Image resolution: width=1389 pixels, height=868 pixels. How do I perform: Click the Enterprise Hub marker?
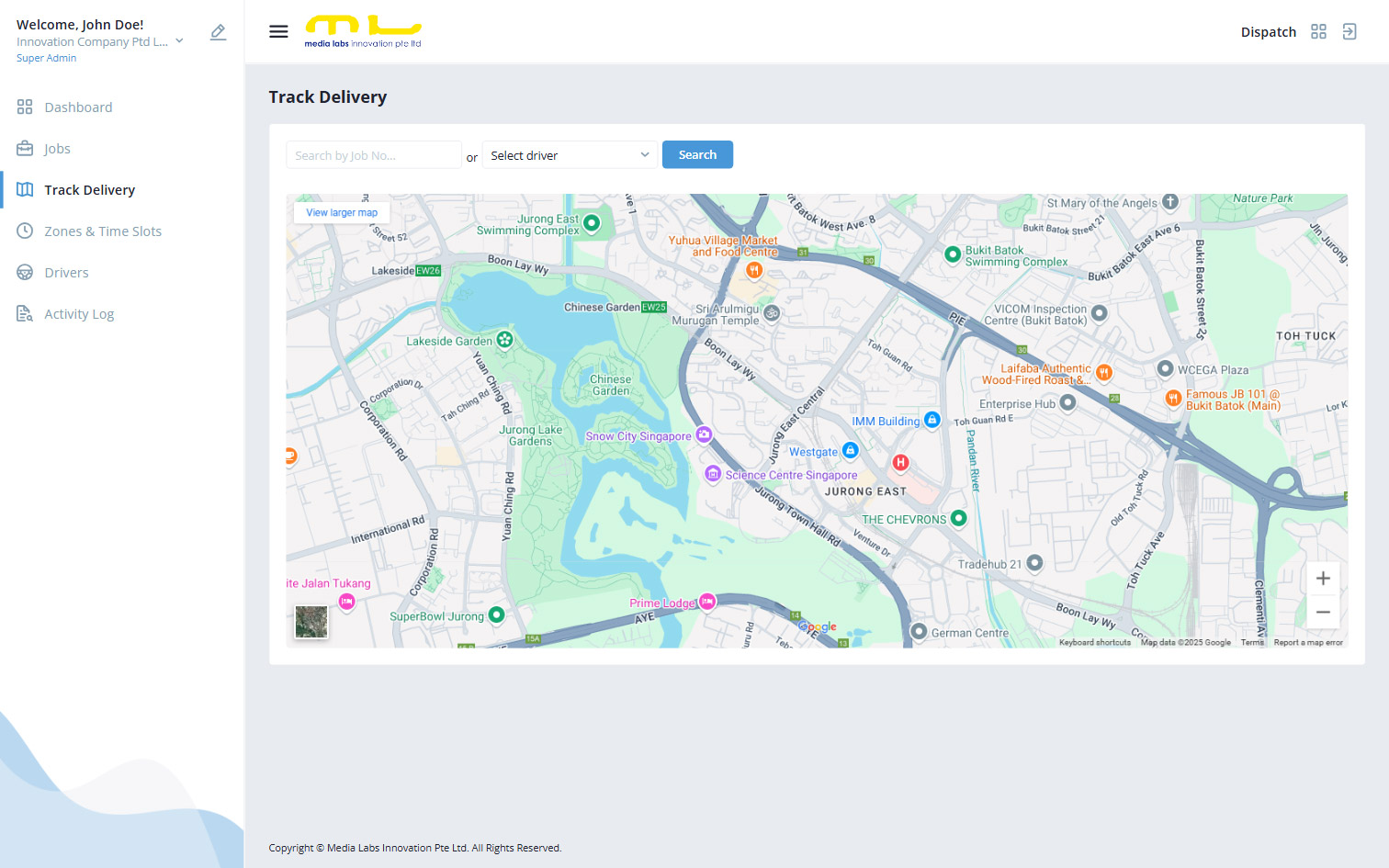pos(1067,402)
